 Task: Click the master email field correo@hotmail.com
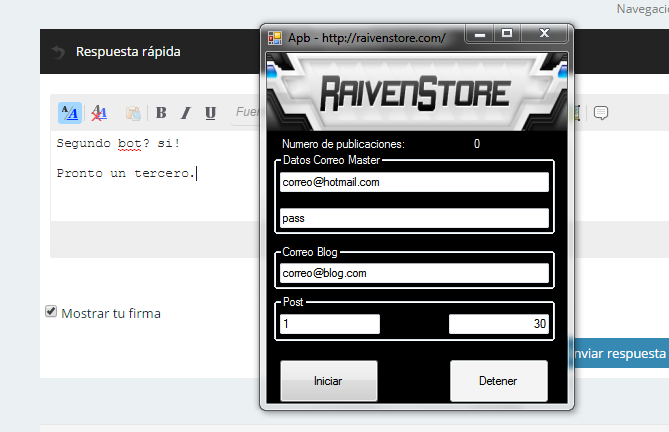coord(414,182)
